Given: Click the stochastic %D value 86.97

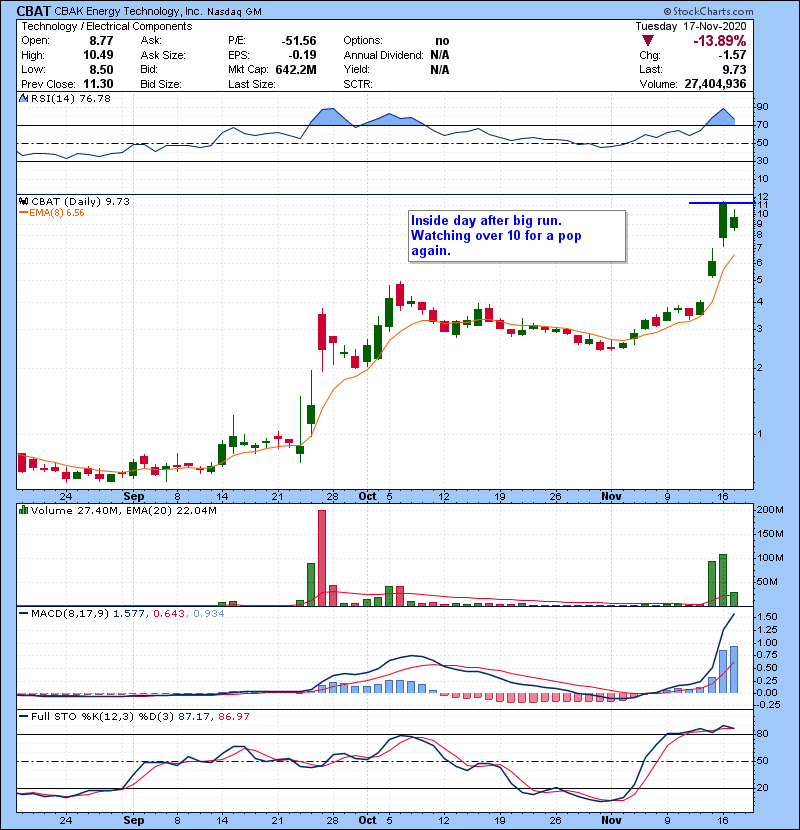Looking at the screenshot, I should [233, 717].
